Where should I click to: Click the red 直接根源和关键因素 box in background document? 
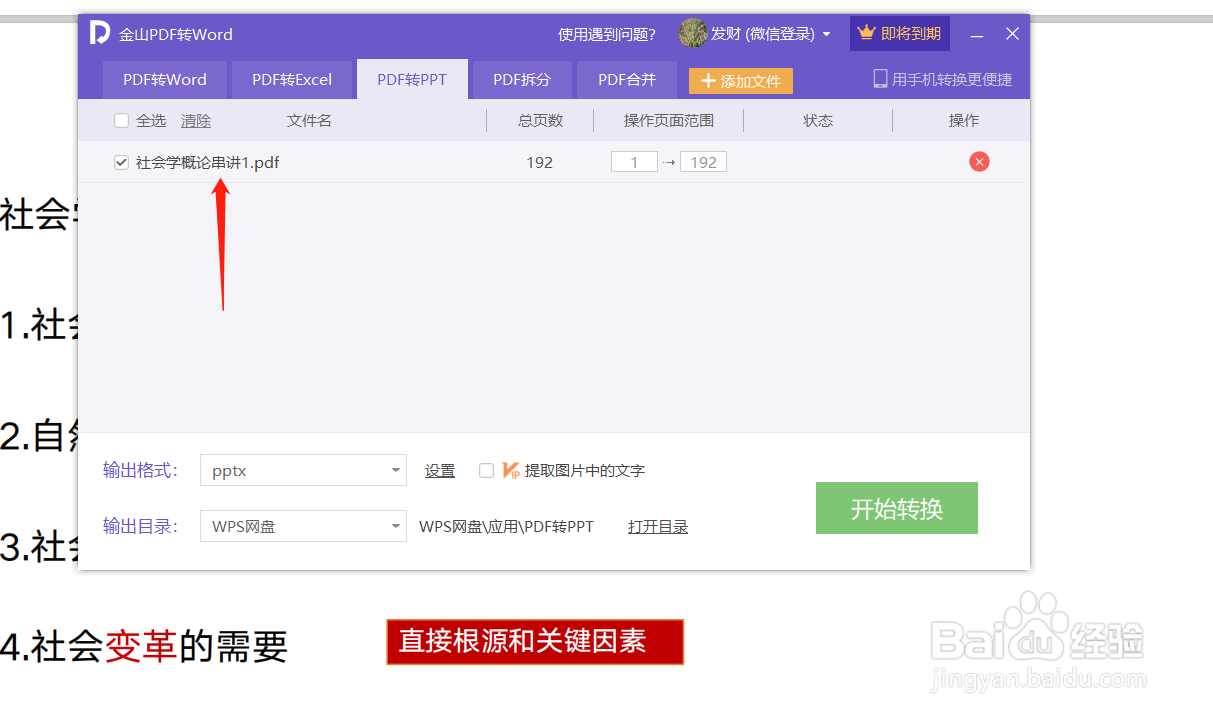click(x=535, y=642)
